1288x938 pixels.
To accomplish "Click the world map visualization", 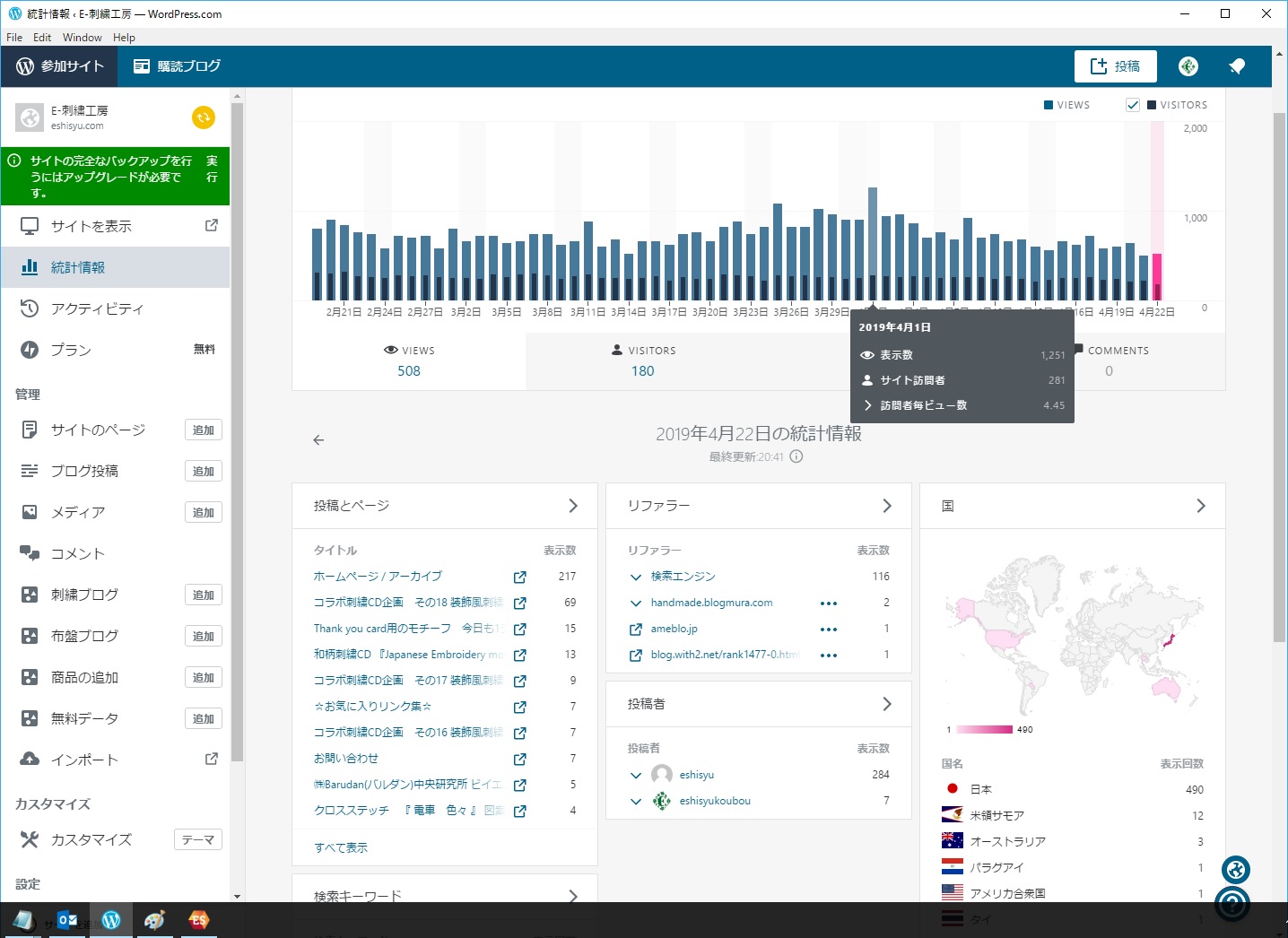I will coord(1073,635).
